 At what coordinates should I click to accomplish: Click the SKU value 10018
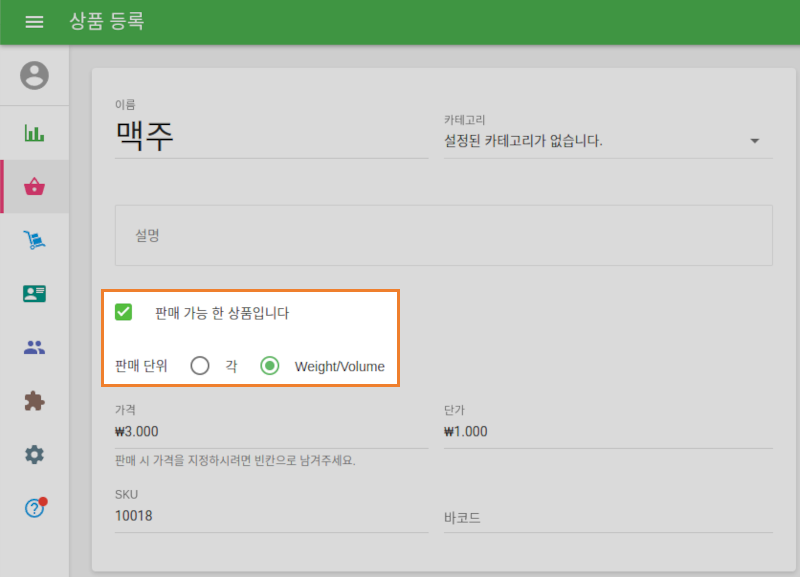[x=132, y=516]
